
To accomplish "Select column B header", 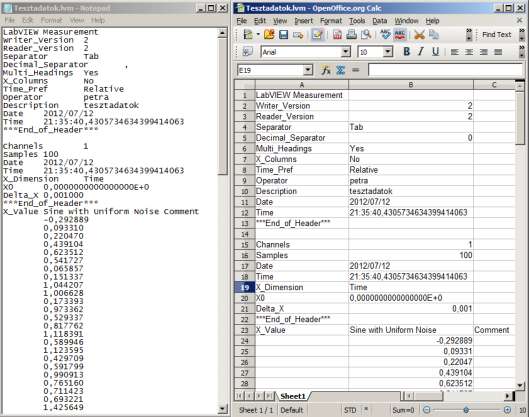I will (x=411, y=85).
